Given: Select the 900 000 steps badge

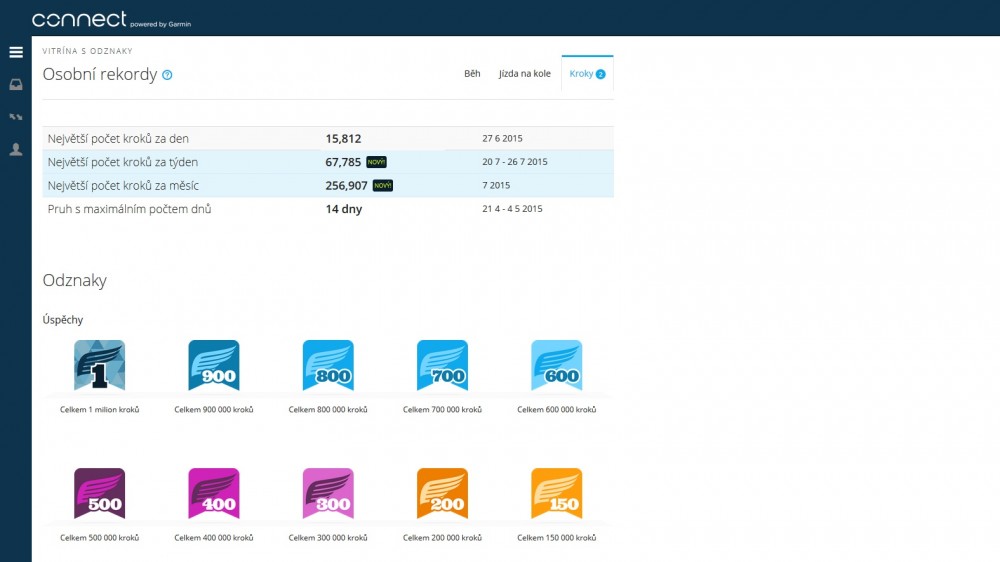Looking at the screenshot, I should coord(214,365).
